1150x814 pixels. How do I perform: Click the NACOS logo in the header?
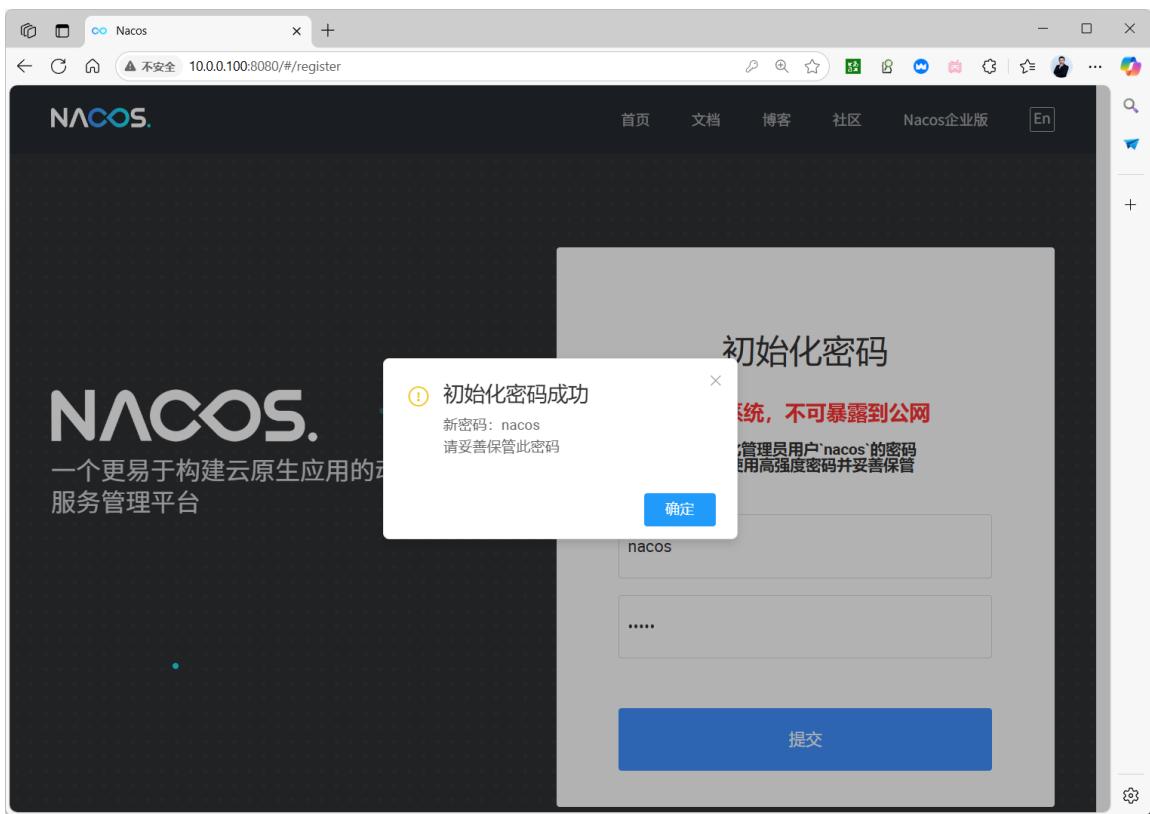[100, 118]
